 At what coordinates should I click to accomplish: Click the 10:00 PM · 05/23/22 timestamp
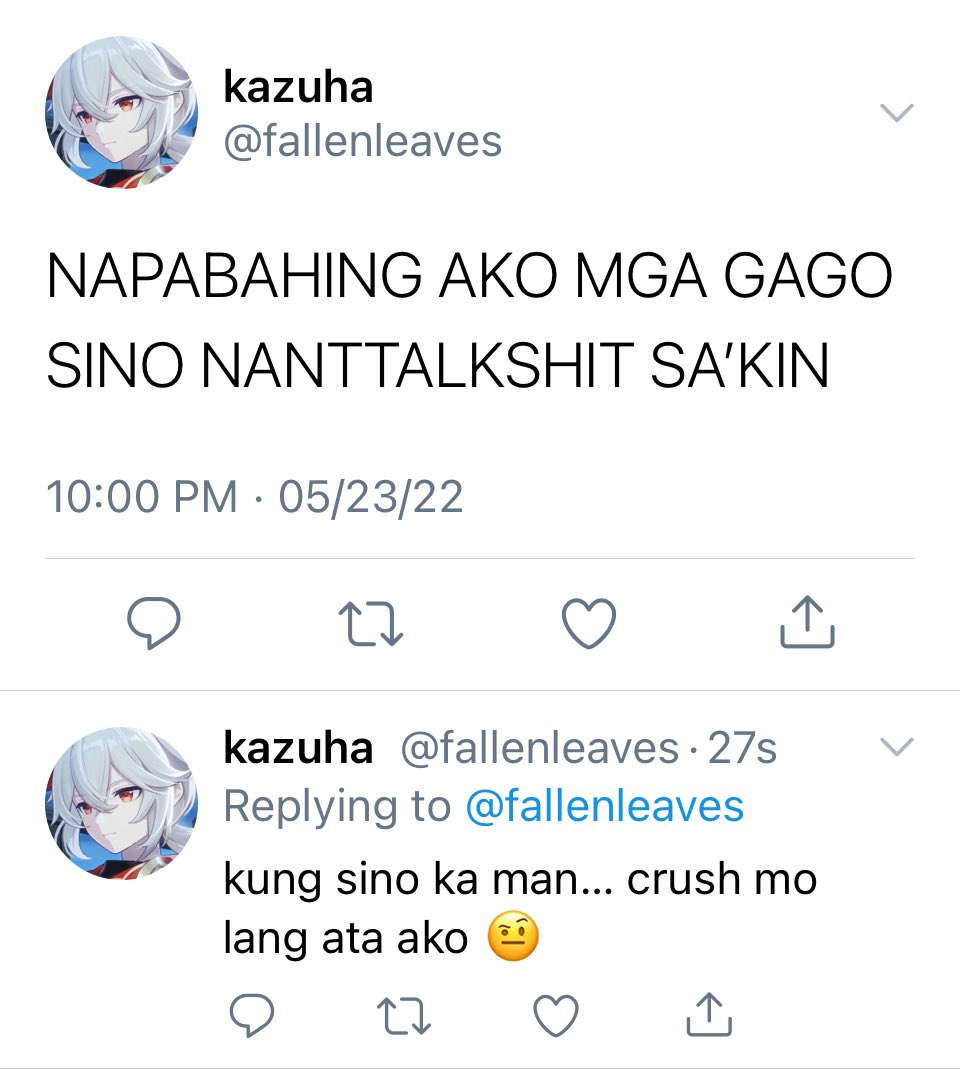pyautogui.click(x=255, y=496)
